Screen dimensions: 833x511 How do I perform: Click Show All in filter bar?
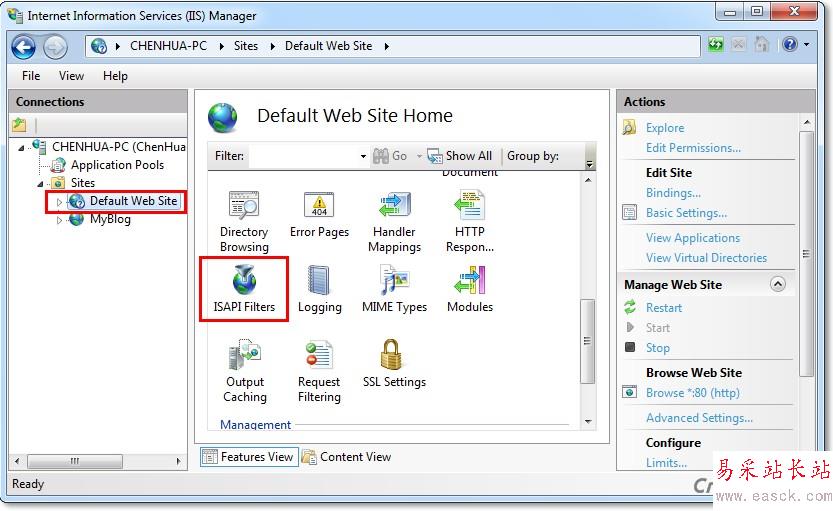460,156
